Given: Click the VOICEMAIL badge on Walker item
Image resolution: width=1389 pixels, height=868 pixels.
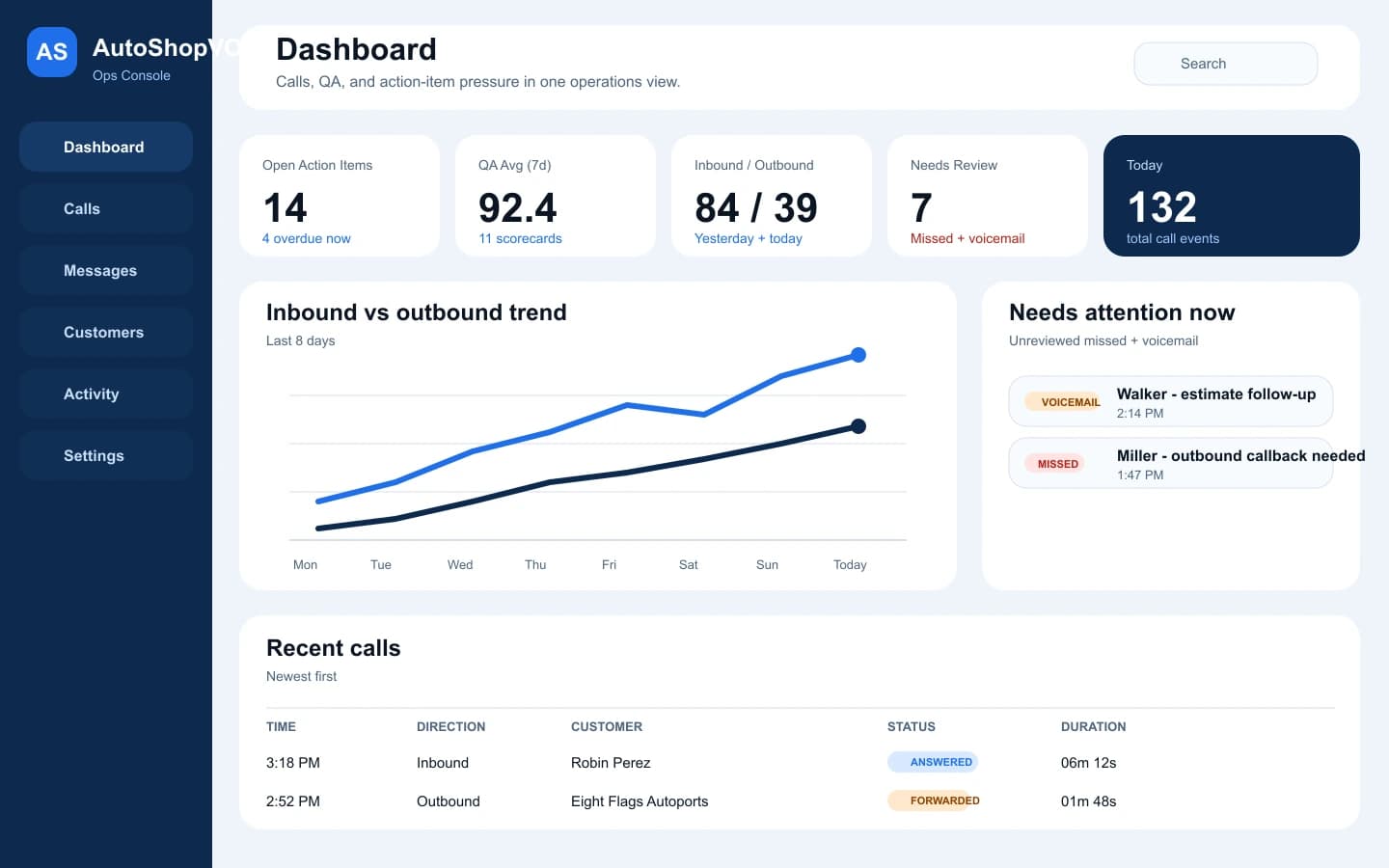Looking at the screenshot, I should tap(1064, 401).
